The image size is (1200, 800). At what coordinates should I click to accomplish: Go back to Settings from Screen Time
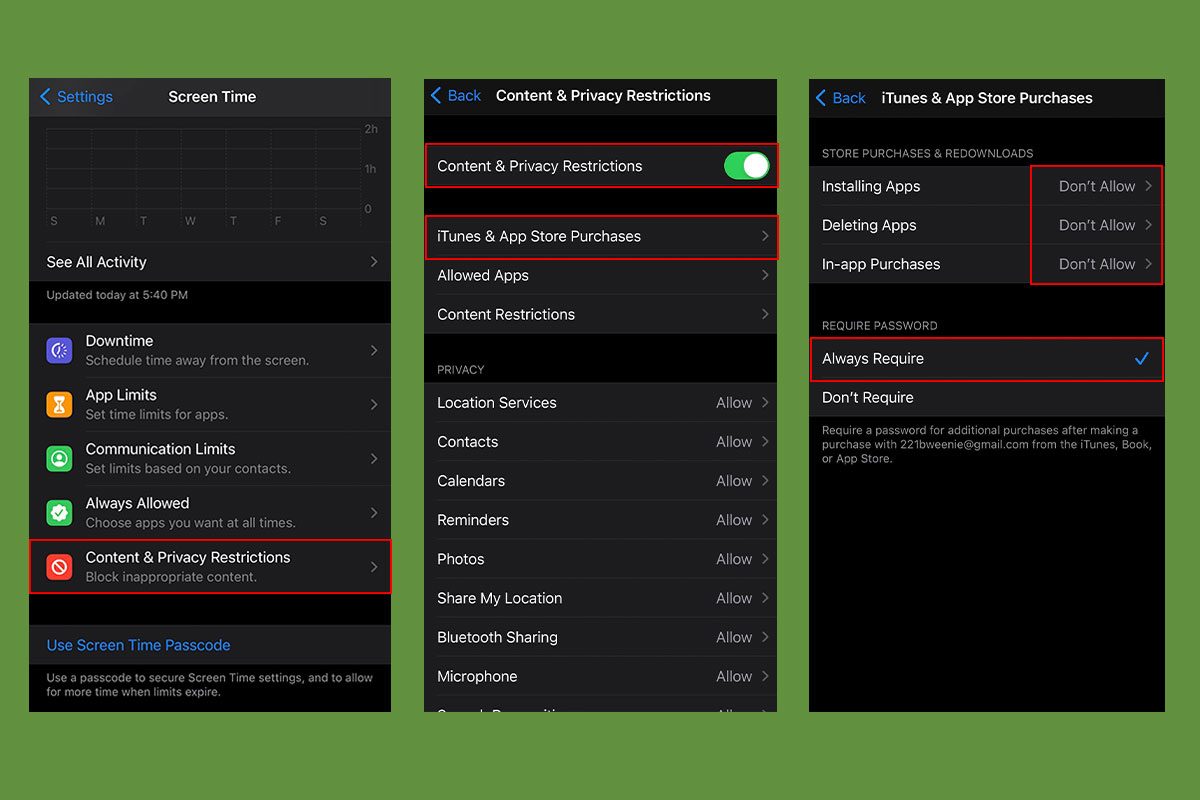[76, 97]
